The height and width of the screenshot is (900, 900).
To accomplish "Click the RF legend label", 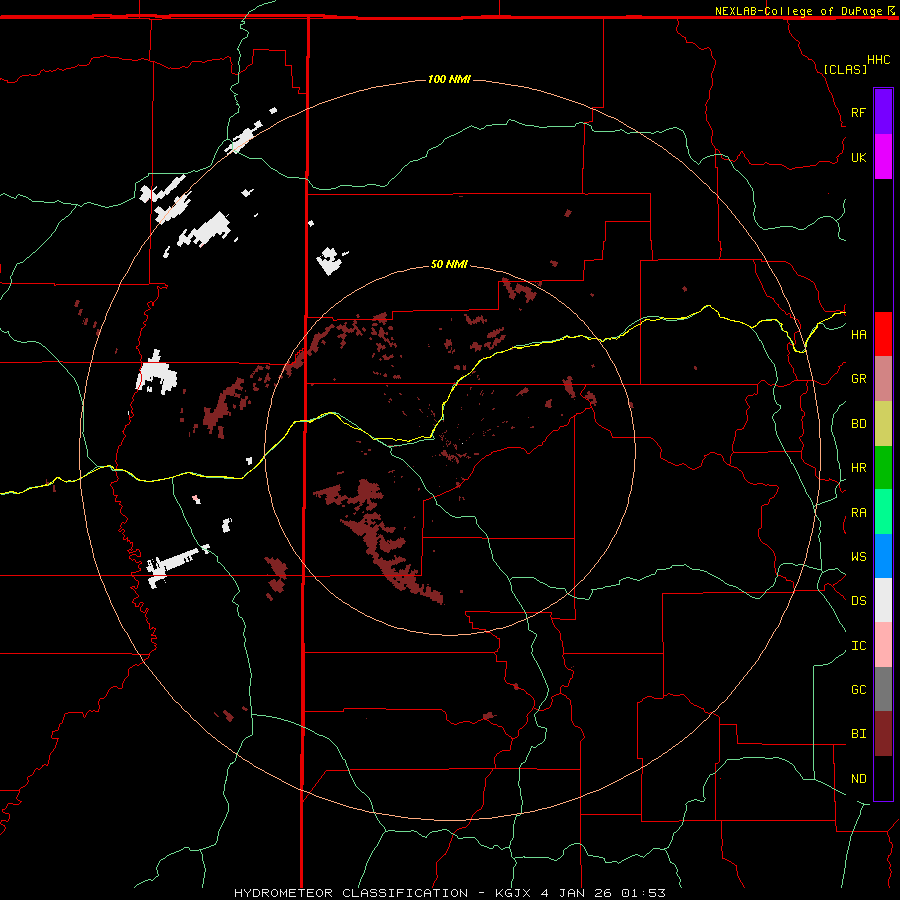I will [858, 112].
